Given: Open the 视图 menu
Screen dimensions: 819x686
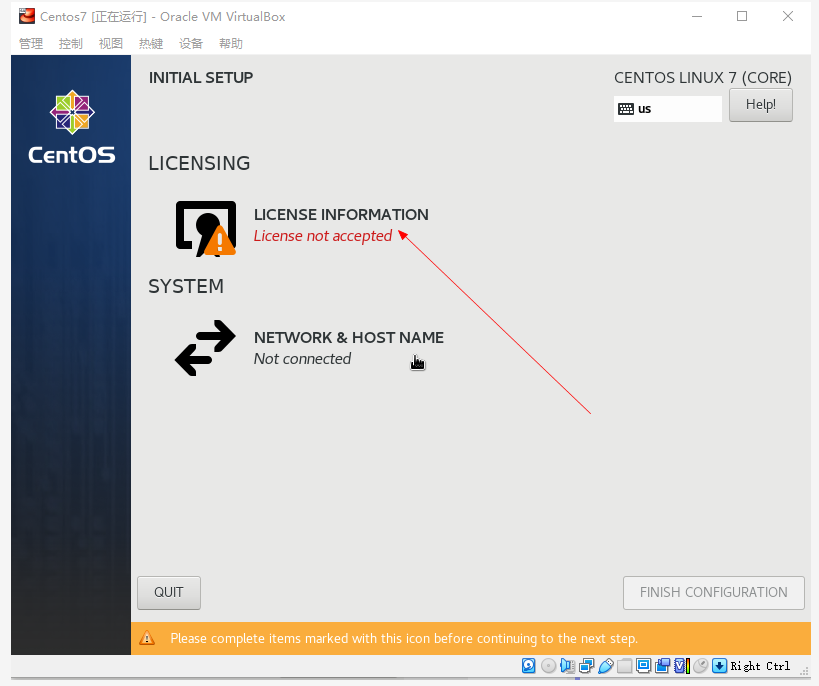Looking at the screenshot, I should point(111,43).
